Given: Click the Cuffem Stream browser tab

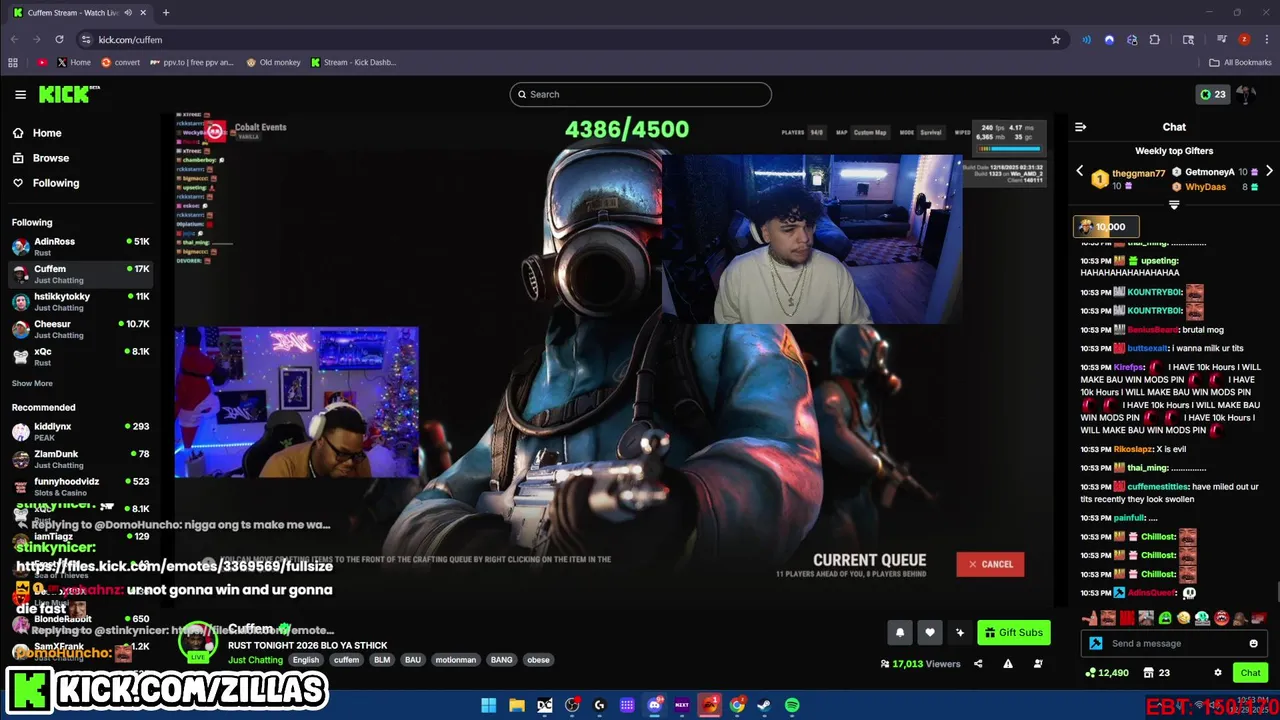Looking at the screenshot, I should (x=78, y=12).
